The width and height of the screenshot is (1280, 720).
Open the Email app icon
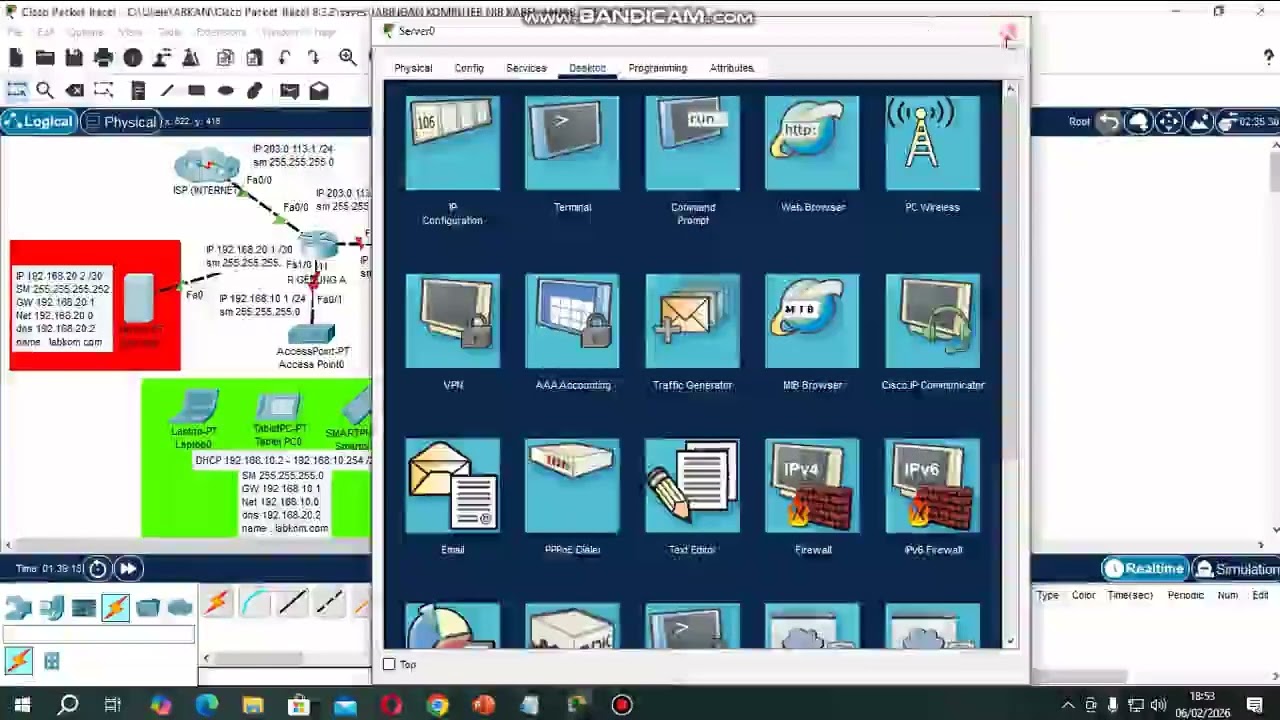pos(452,486)
